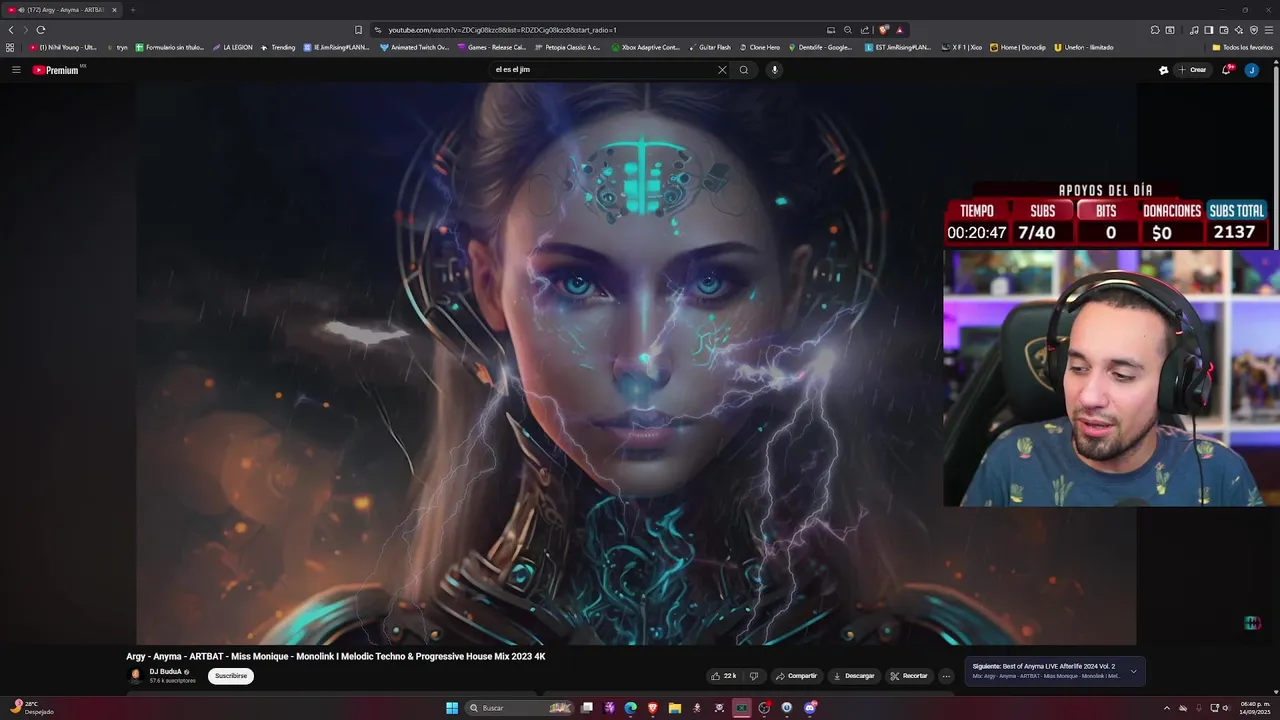Click the Recortar clip button
Viewport: 1280px width, 720px height.
pos(909,676)
